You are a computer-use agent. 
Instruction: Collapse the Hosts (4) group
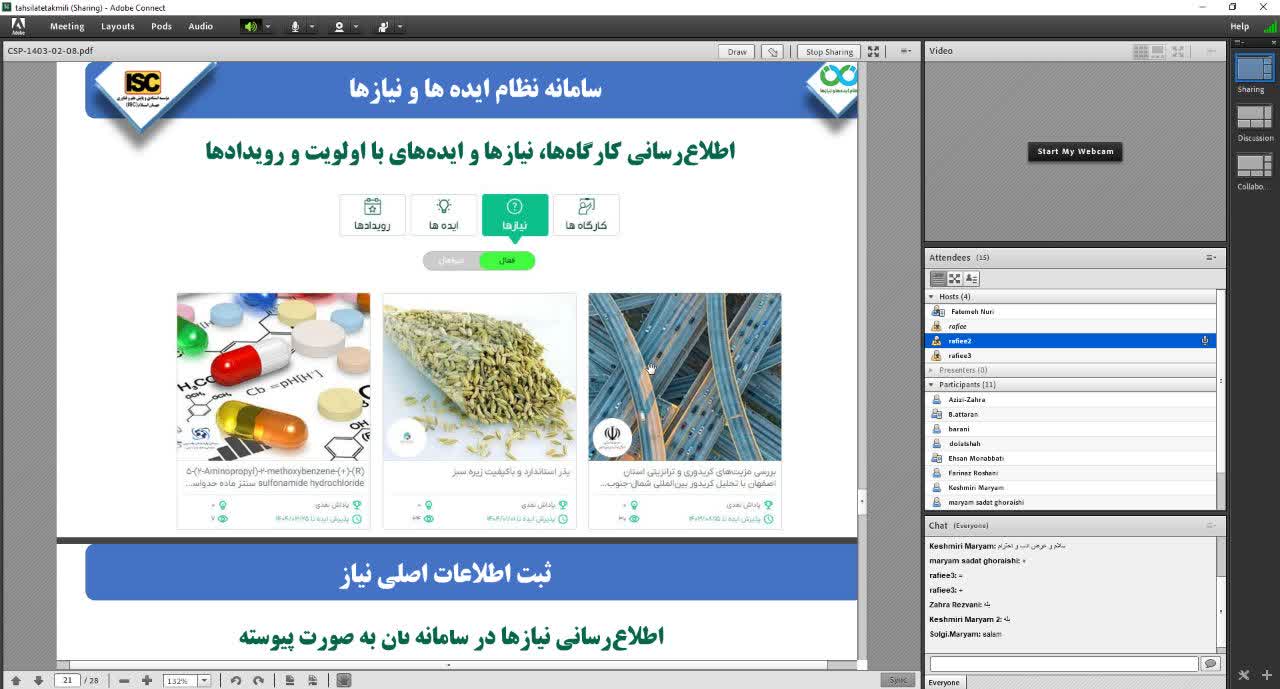932,297
